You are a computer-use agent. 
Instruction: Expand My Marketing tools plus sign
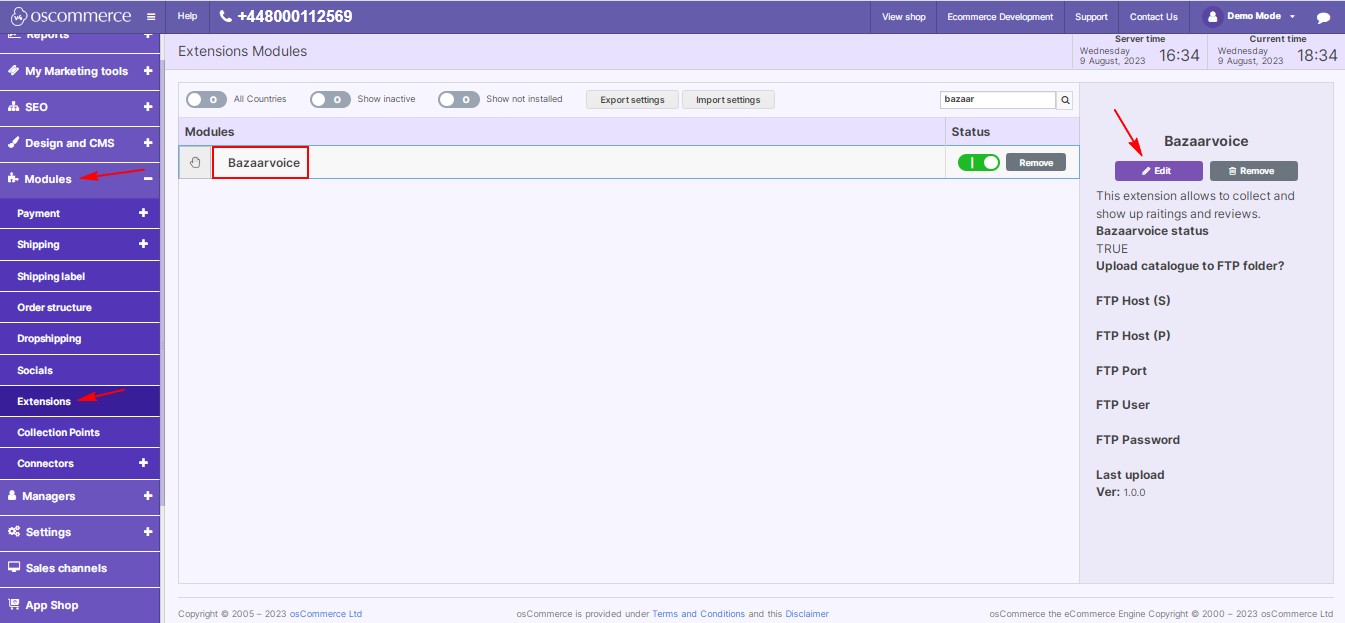(x=148, y=71)
